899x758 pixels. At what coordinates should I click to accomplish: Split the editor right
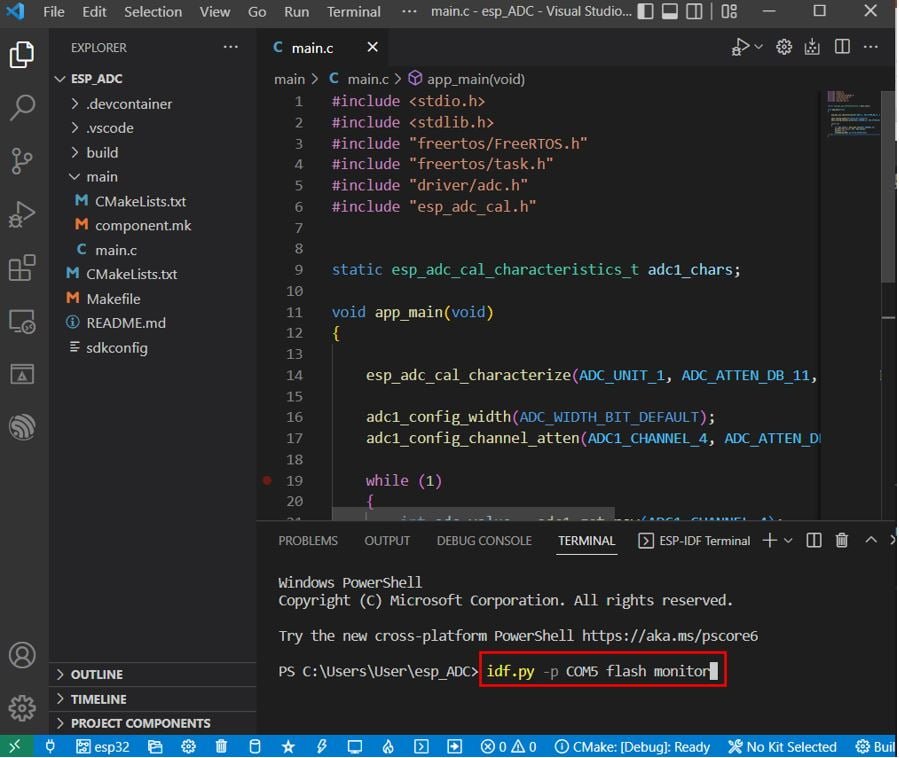tap(842, 47)
